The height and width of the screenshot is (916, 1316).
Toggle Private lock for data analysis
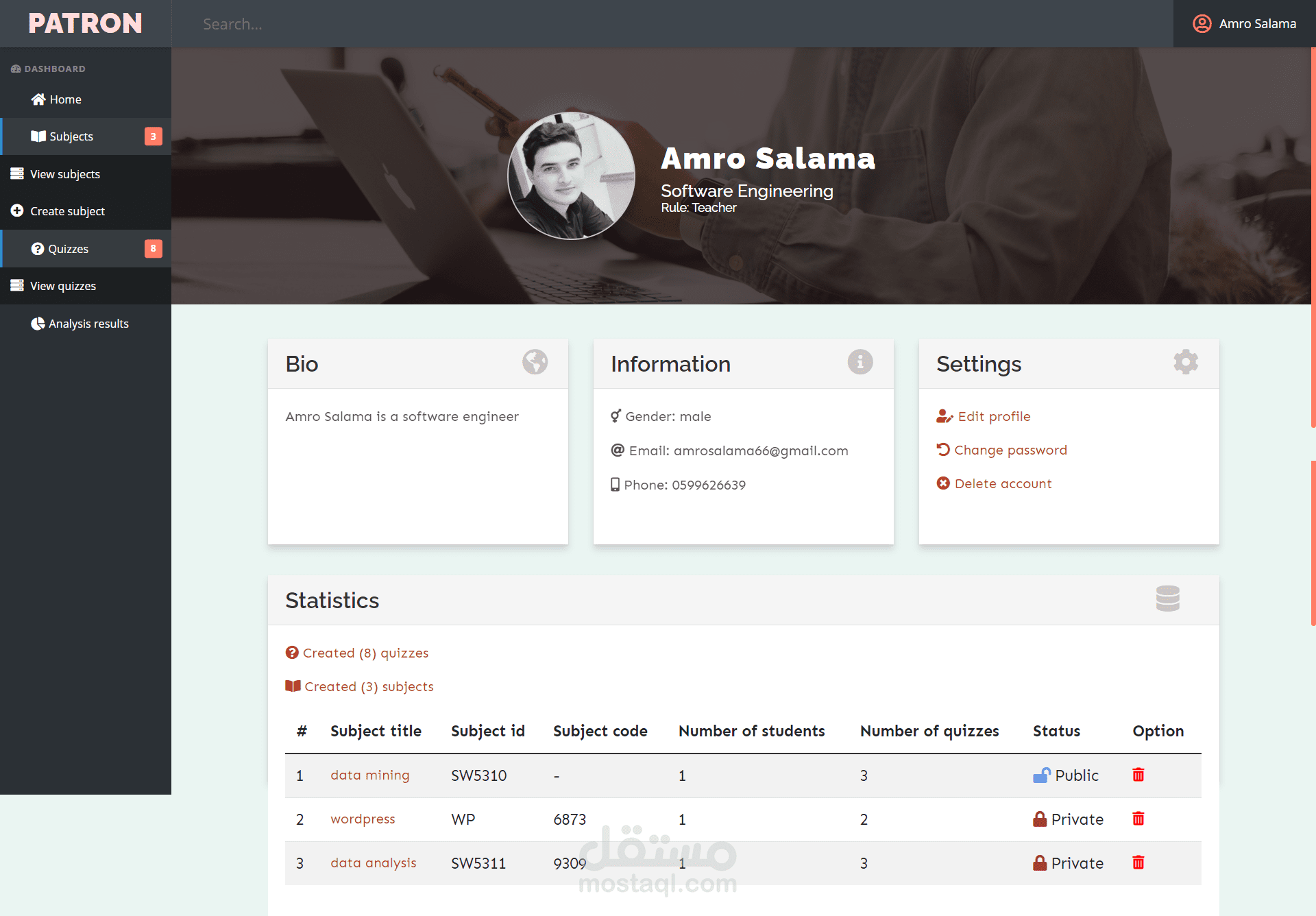click(x=1040, y=863)
